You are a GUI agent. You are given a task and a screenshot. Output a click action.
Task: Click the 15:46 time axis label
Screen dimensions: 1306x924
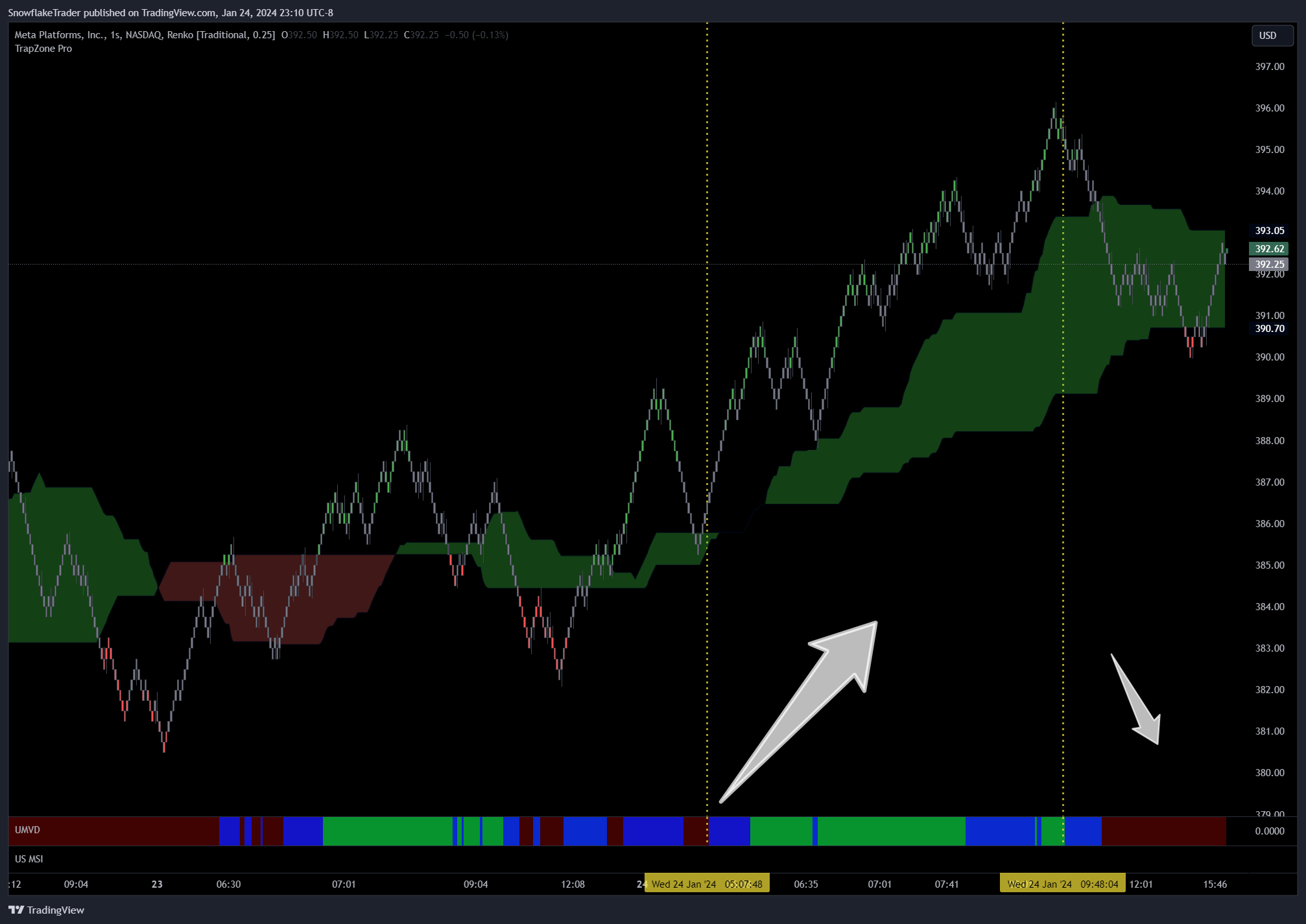tap(1215, 884)
